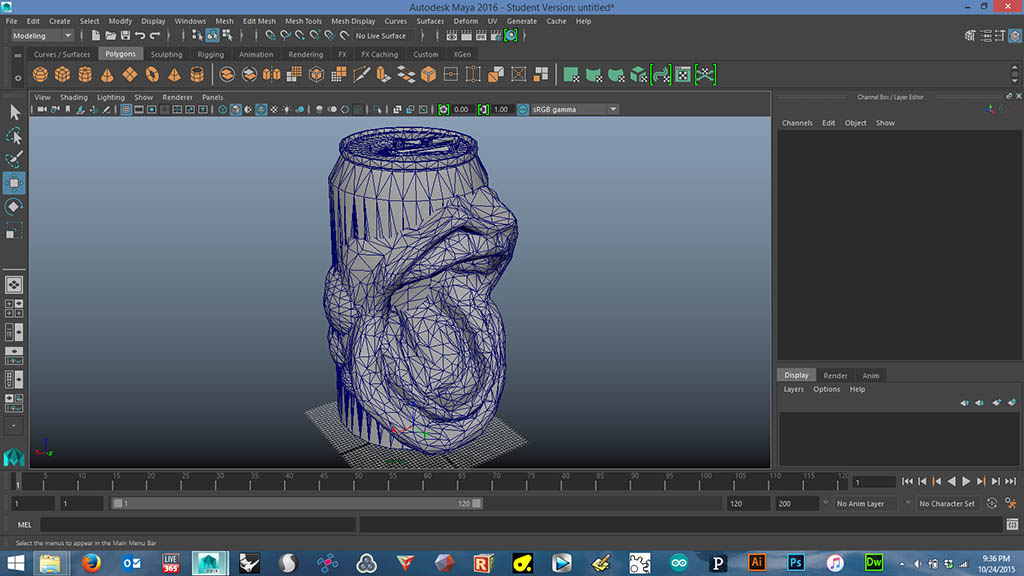Select the polygon cone shelf icon

pyautogui.click(x=108, y=75)
